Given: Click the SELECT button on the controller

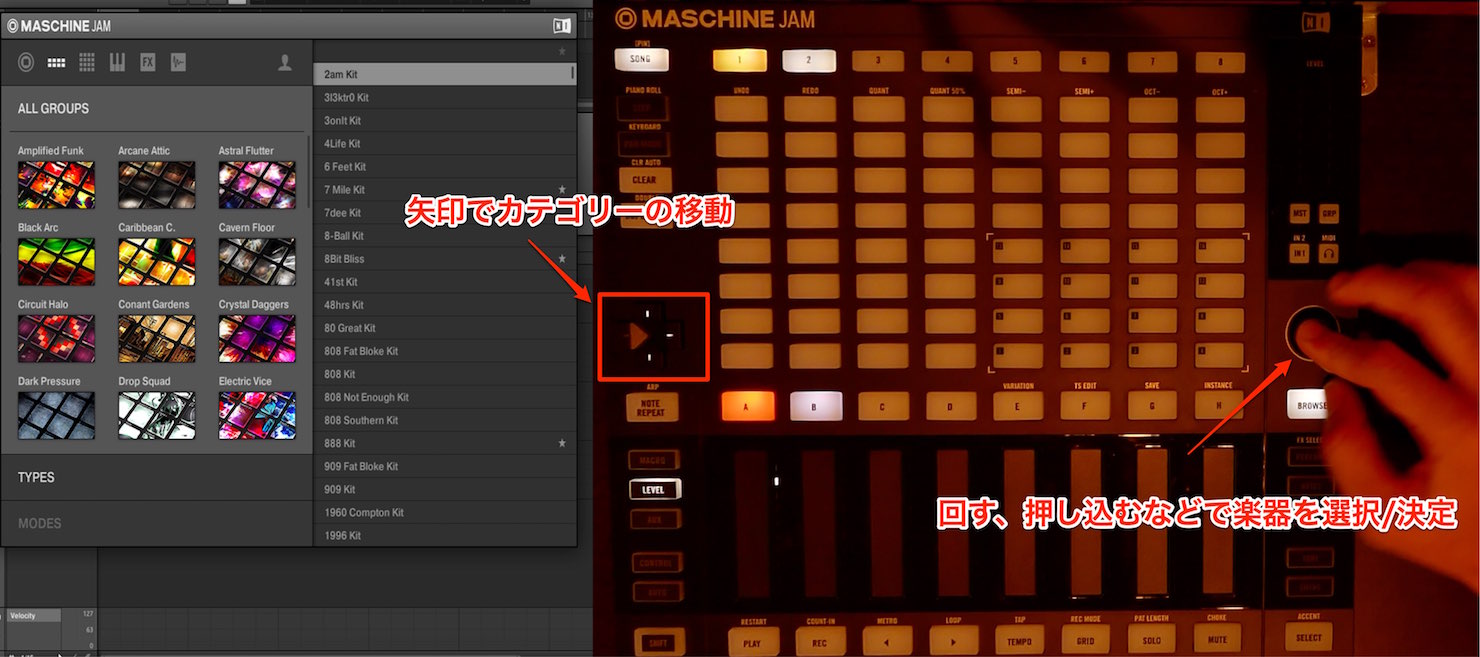Looking at the screenshot, I should pos(1309,637).
